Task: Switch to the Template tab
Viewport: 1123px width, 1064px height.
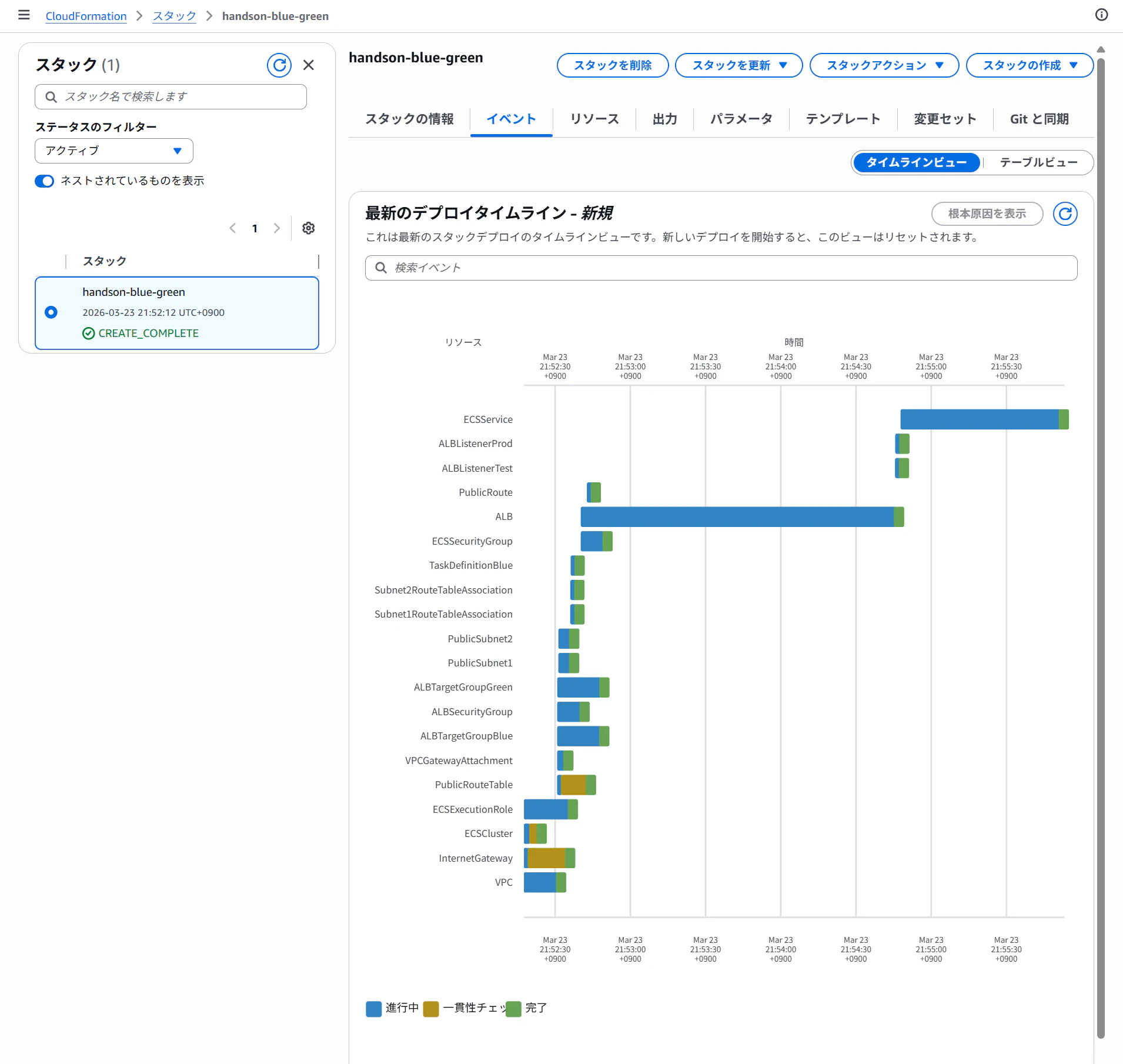Action: tap(843, 119)
